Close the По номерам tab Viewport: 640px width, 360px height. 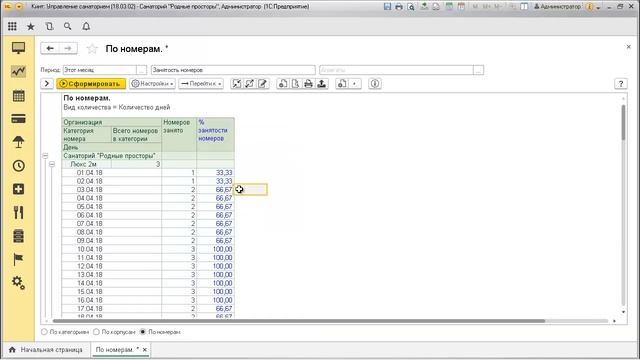tap(144, 350)
